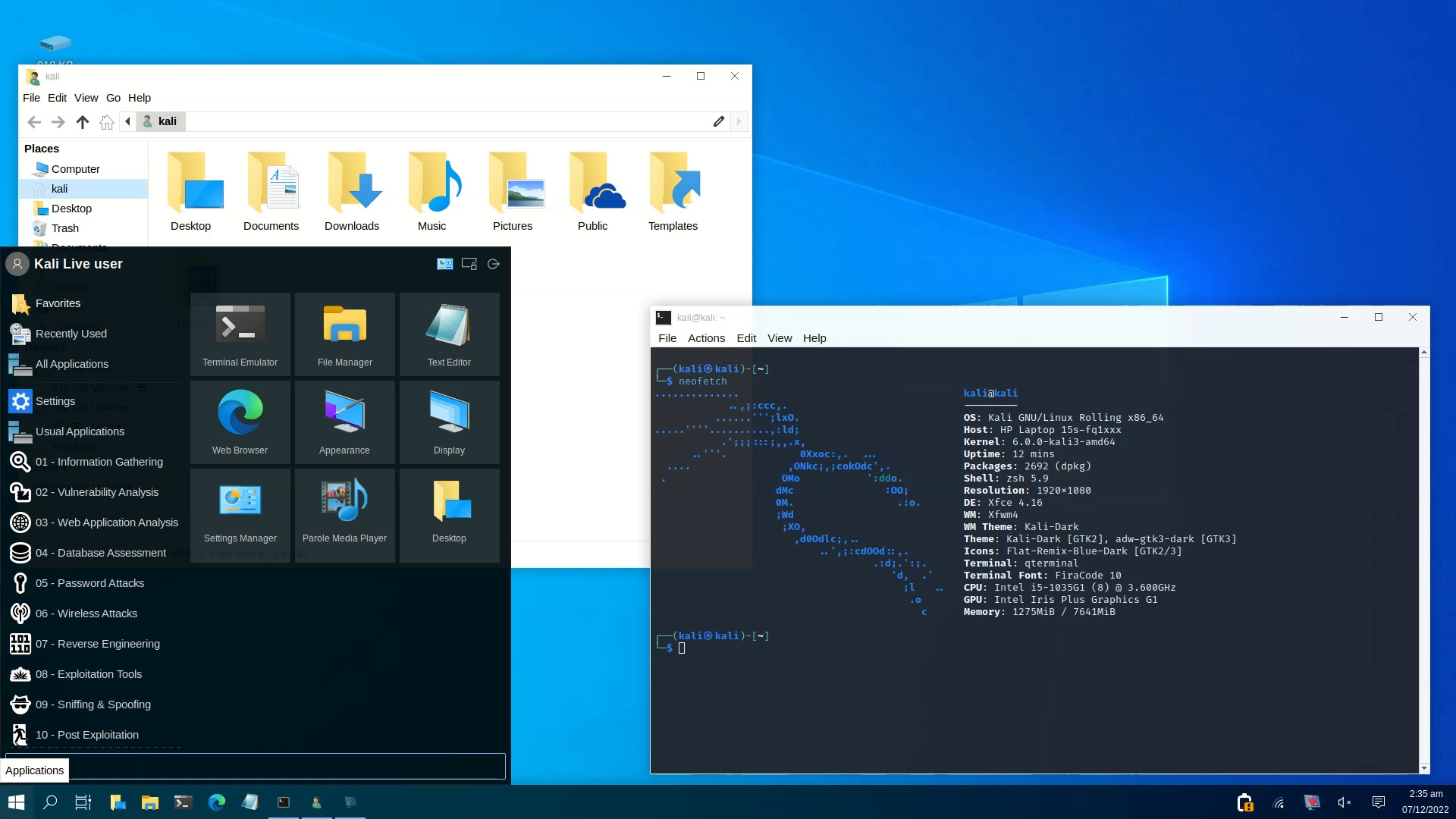Expand the 08 - Exploitation Tools category
The width and height of the screenshot is (1456, 819).
point(89,673)
